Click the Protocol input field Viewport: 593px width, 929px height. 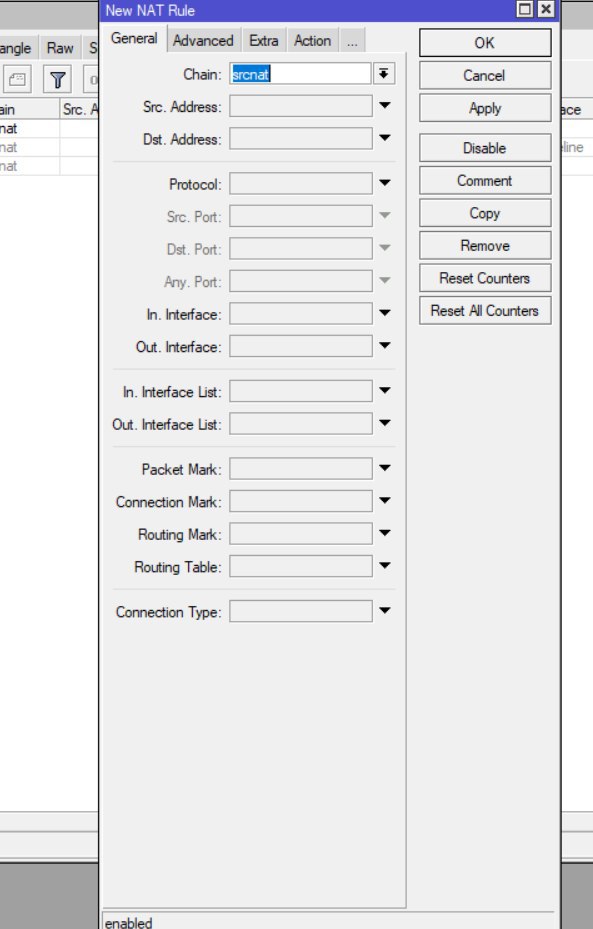click(x=301, y=184)
